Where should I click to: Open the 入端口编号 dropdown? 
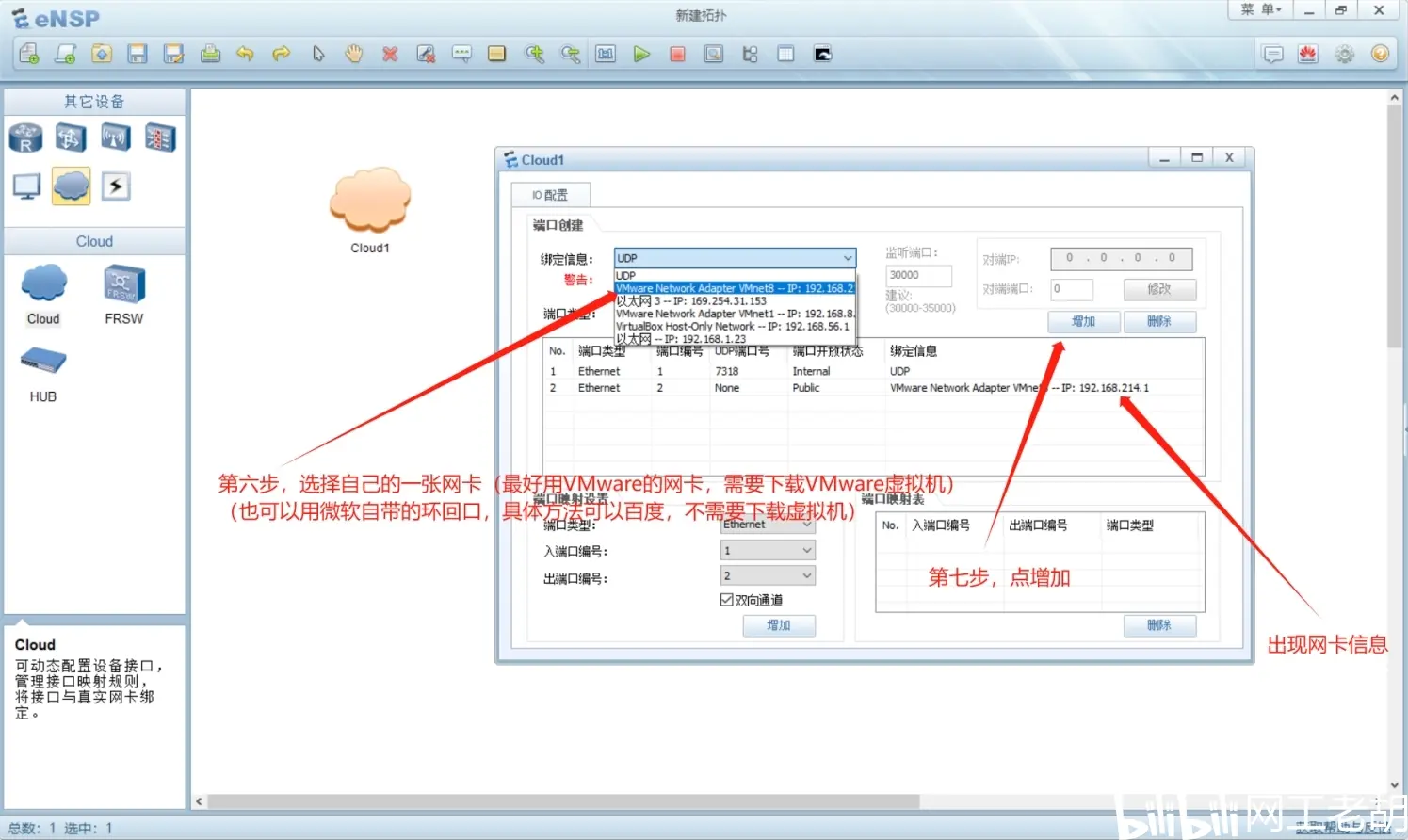click(768, 550)
